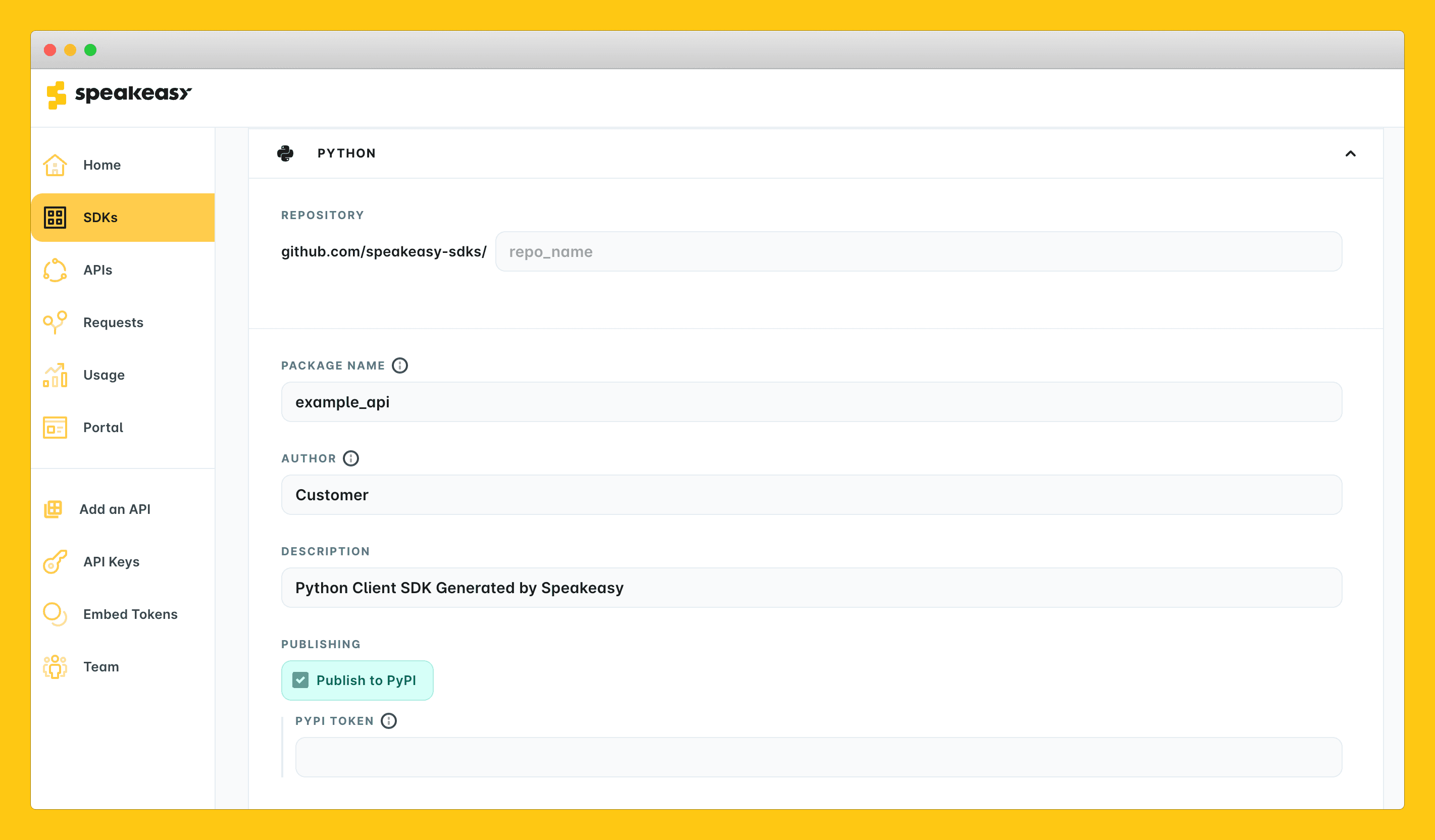Open Embed Tokens link
Viewport: 1435px width, 840px height.
point(123,614)
